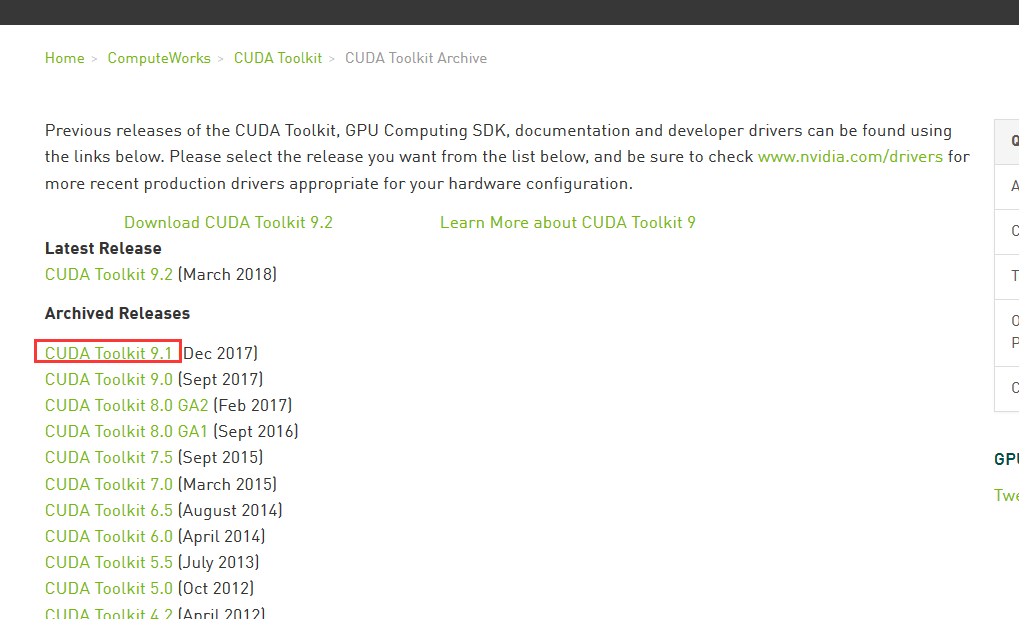1019x619 pixels.
Task: Open CUDA Toolkit 5.0 link
Action: [109, 588]
